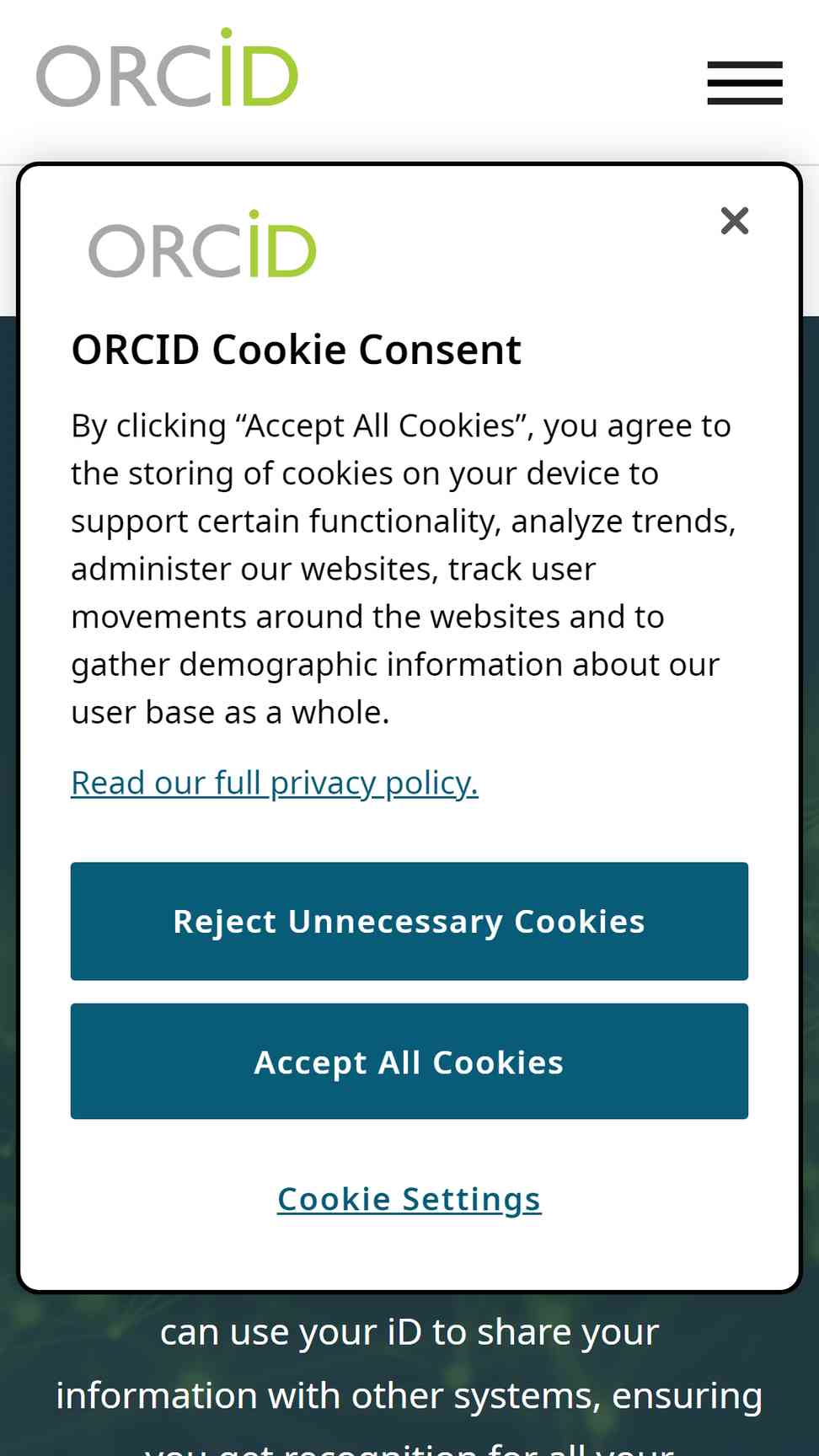The image size is (819, 1456).
Task: Reject unnecessary cookies
Action: pos(409,921)
